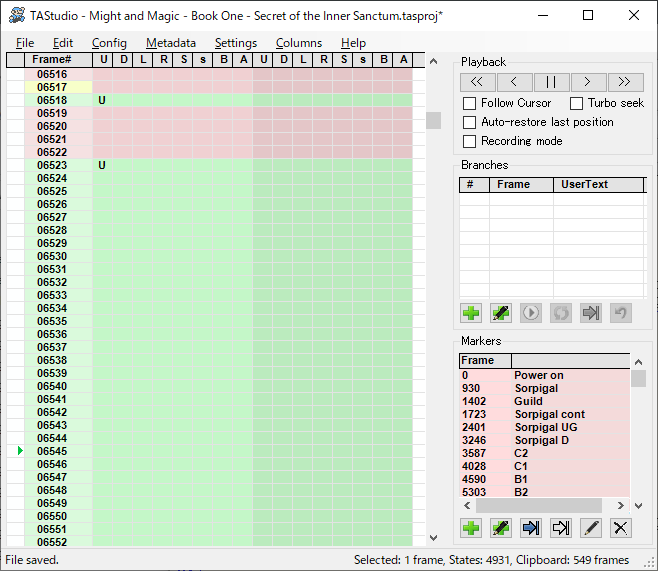The image size is (658, 571).
Task: Click the Branches Frame column header
Action: 521,185
